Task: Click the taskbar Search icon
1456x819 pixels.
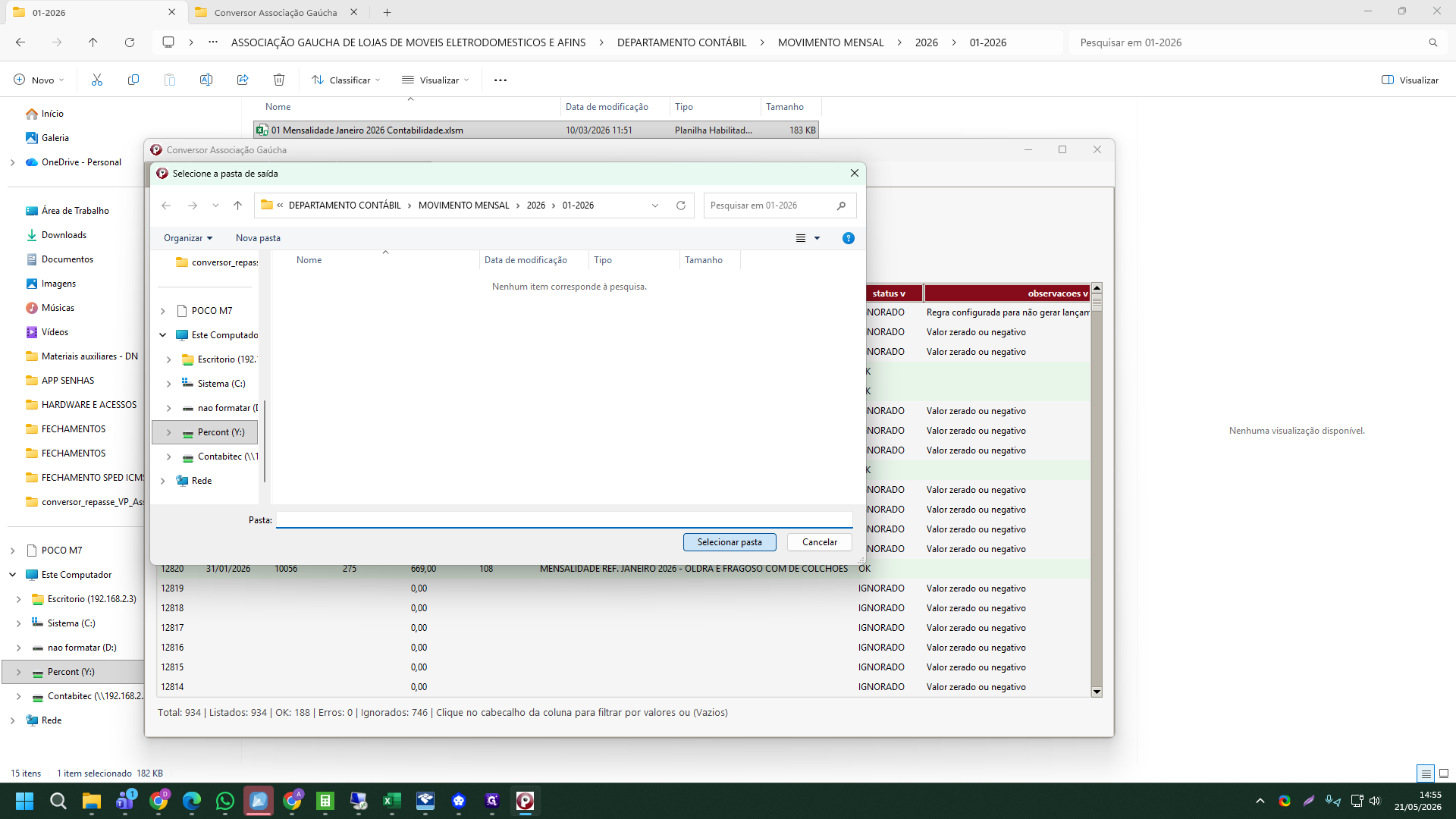Action: click(x=58, y=801)
